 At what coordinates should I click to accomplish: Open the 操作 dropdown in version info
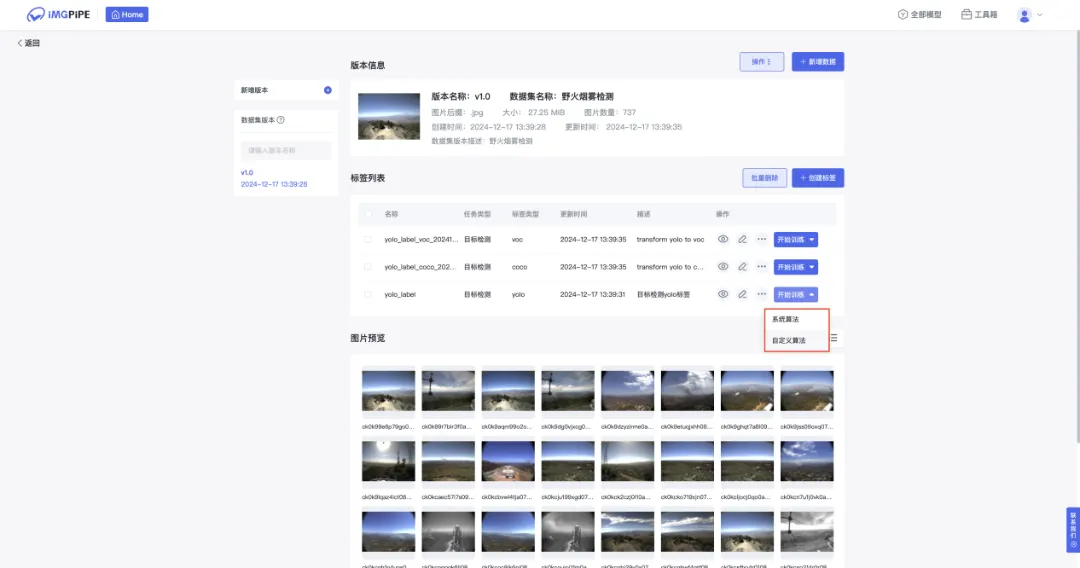(761, 62)
